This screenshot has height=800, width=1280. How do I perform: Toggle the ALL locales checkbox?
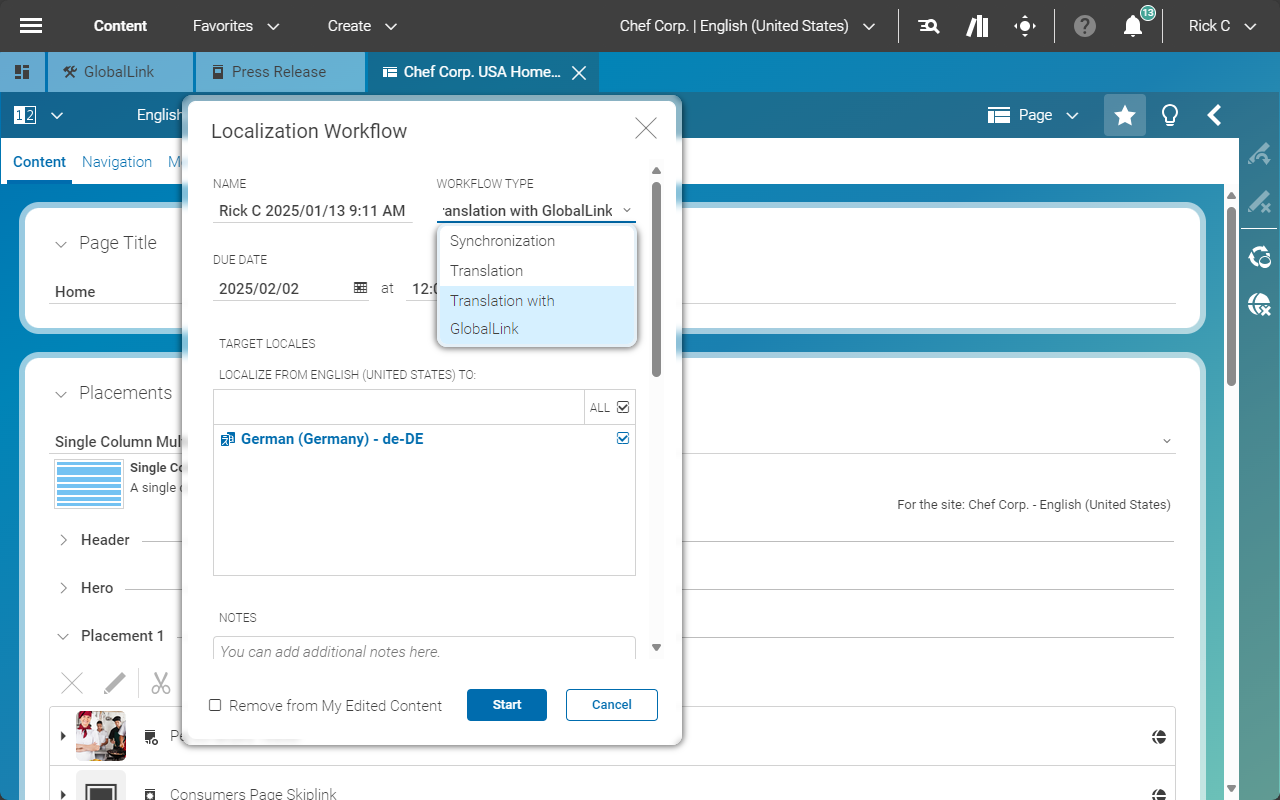[x=622, y=407]
